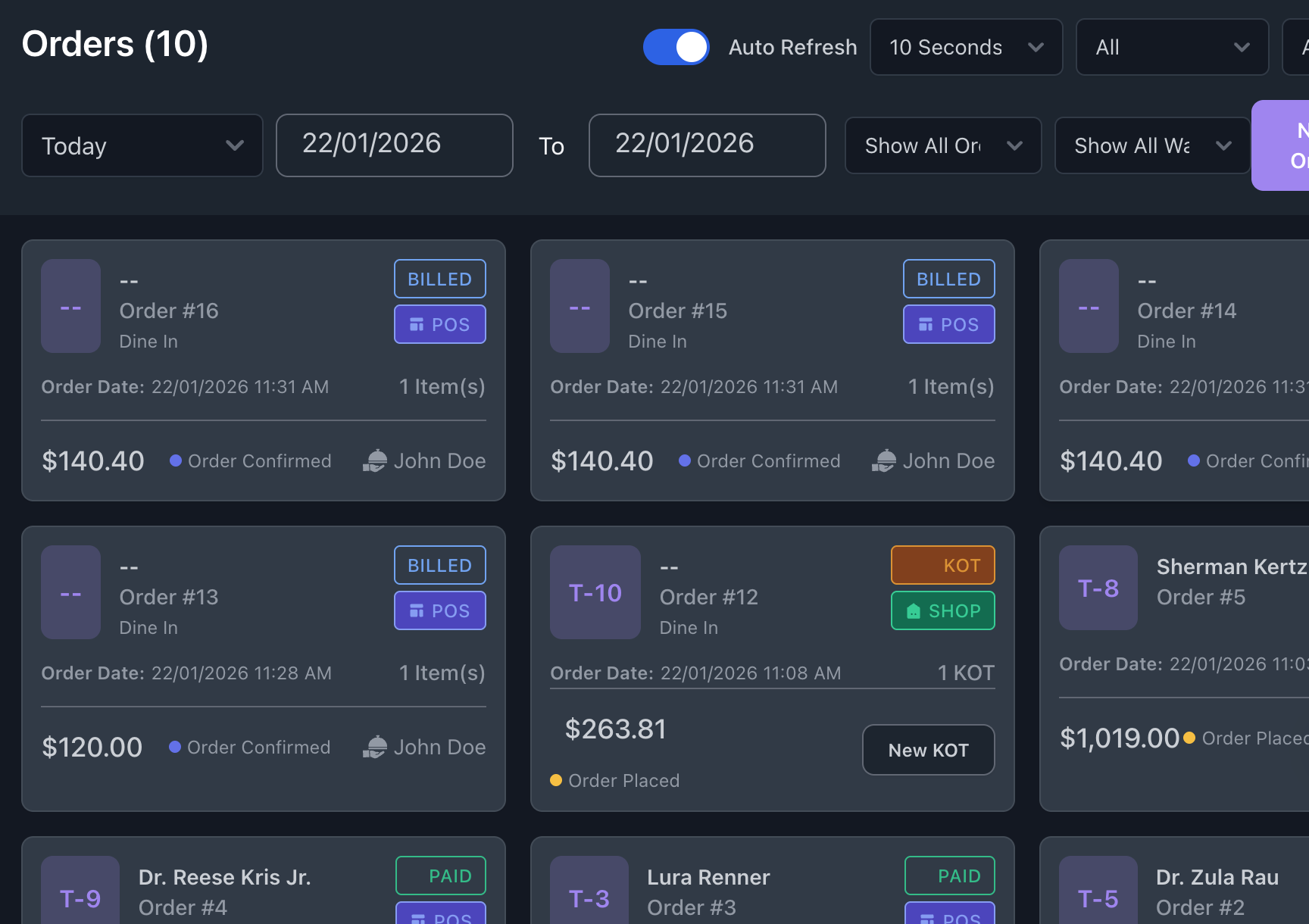Click the Order Placed status dot on Order #12
This screenshot has height=924, width=1309.
[x=555, y=780]
